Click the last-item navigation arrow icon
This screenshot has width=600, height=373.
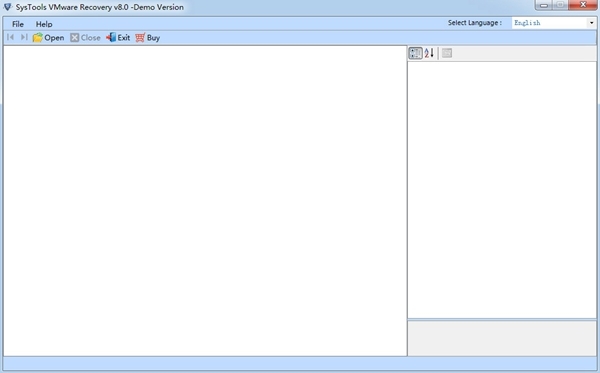tap(24, 37)
